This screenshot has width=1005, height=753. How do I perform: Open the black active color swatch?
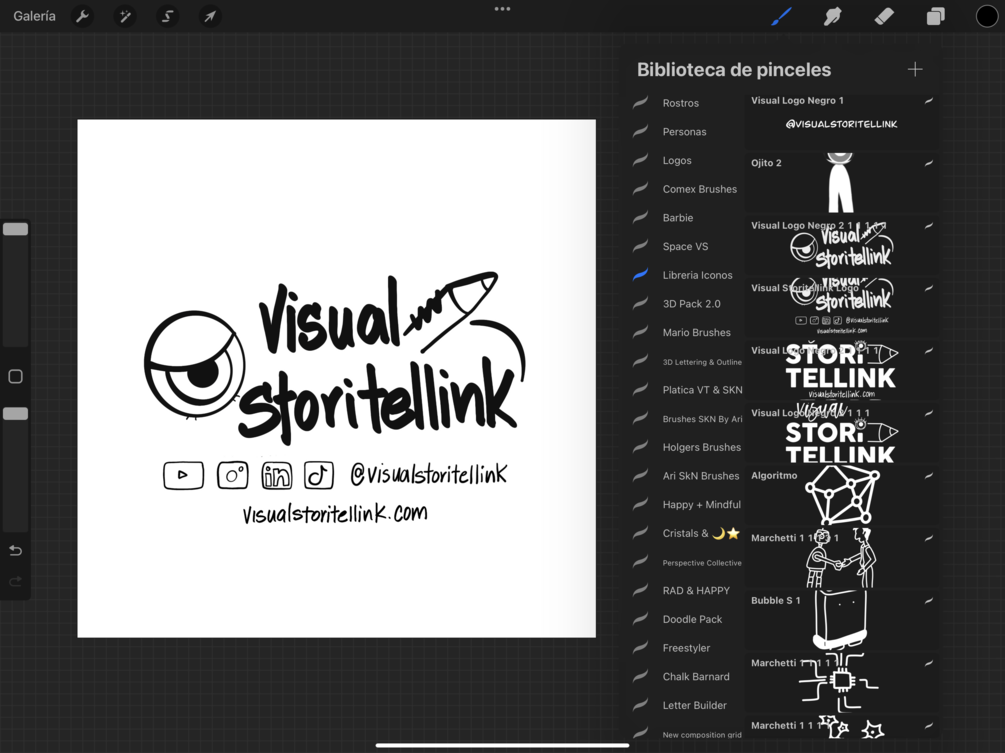[x=986, y=16]
